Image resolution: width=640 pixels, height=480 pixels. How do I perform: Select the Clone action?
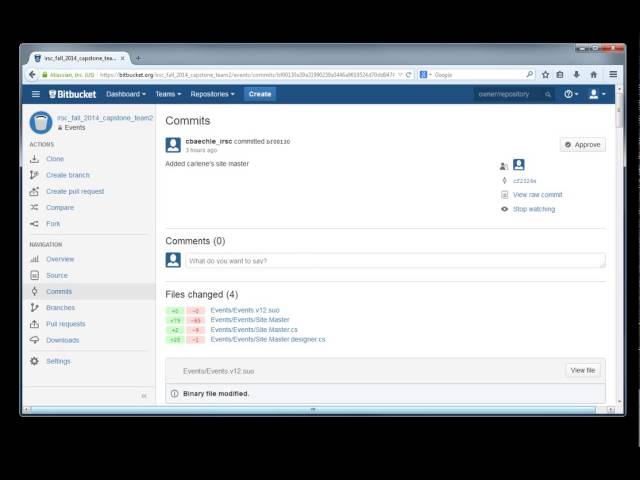click(55, 159)
